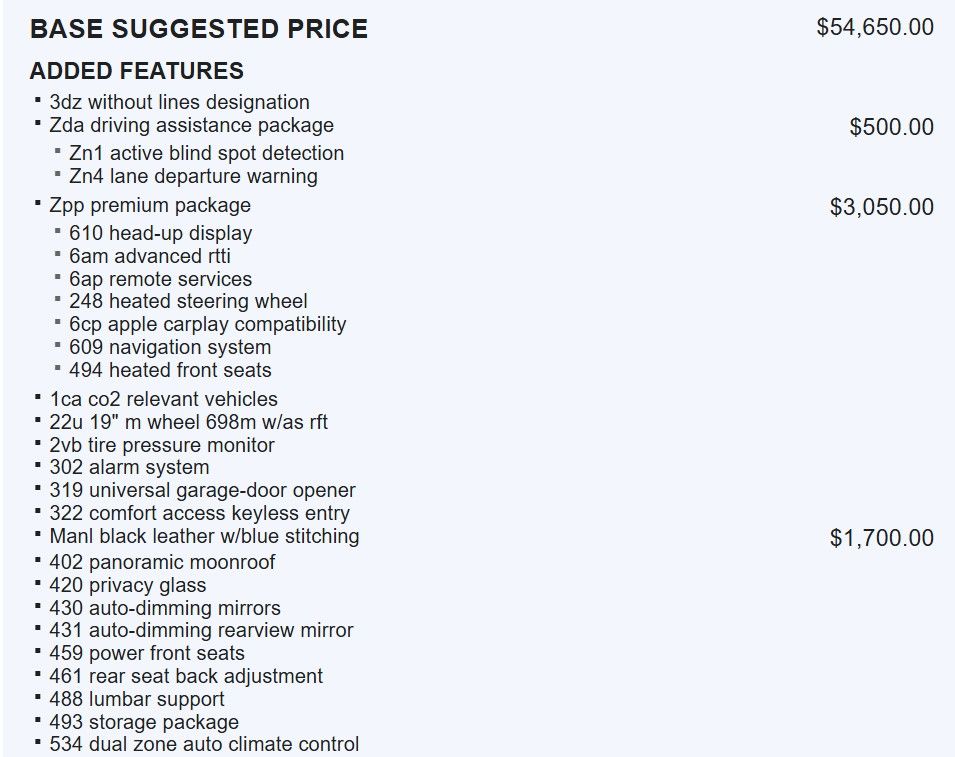Select 402 panoramic moonroof item
The height and width of the screenshot is (757, 955).
pos(162,562)
